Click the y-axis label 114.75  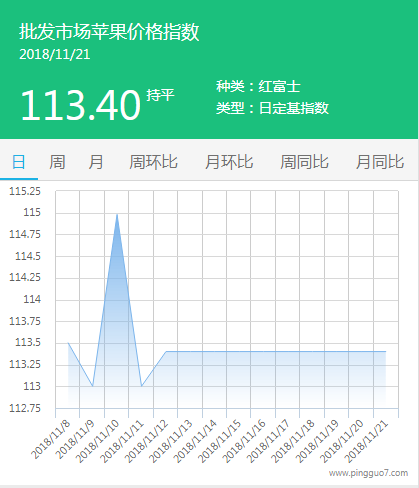25,234
